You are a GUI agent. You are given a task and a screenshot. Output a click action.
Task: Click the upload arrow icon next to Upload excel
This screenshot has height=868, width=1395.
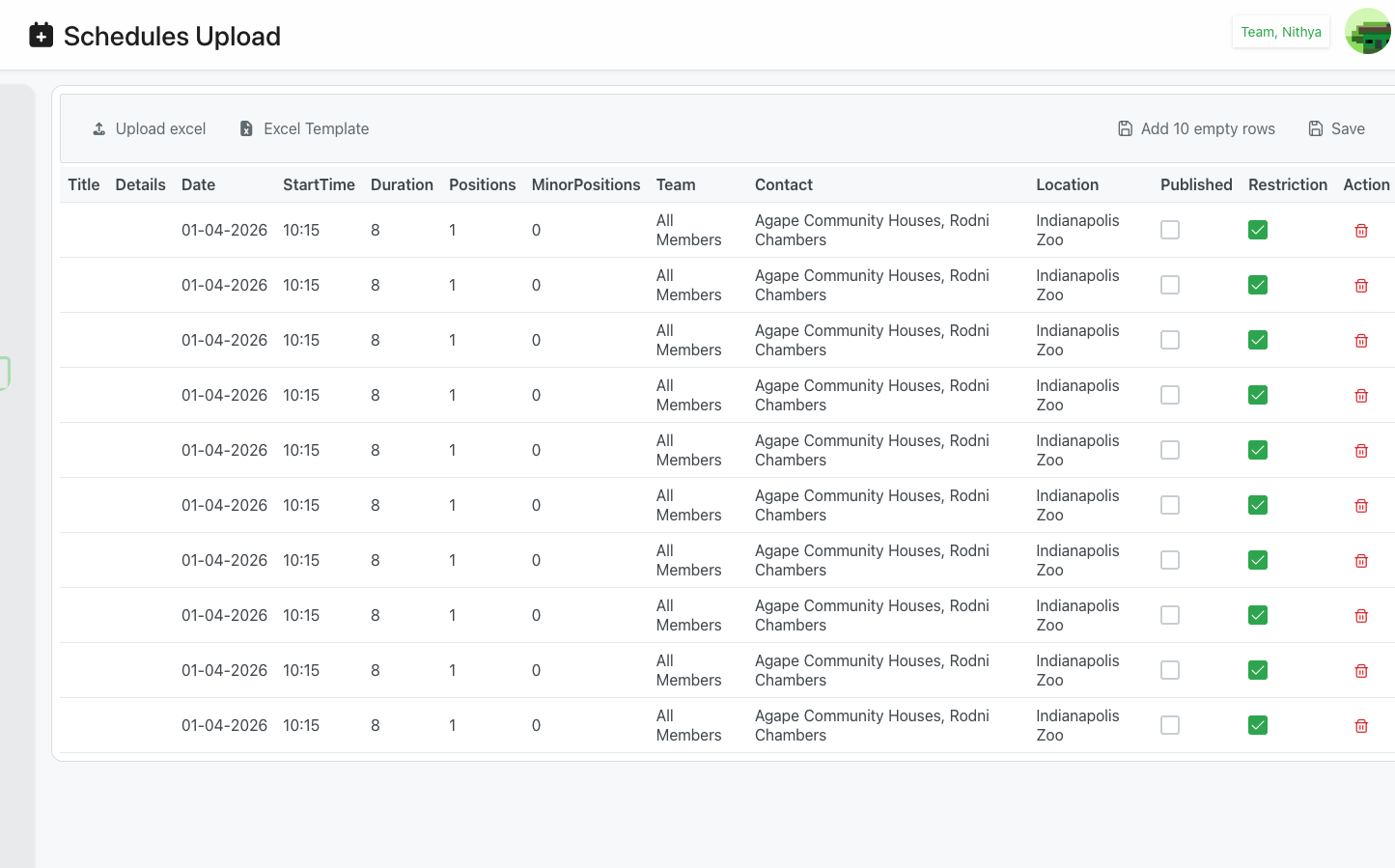point(98,127)
